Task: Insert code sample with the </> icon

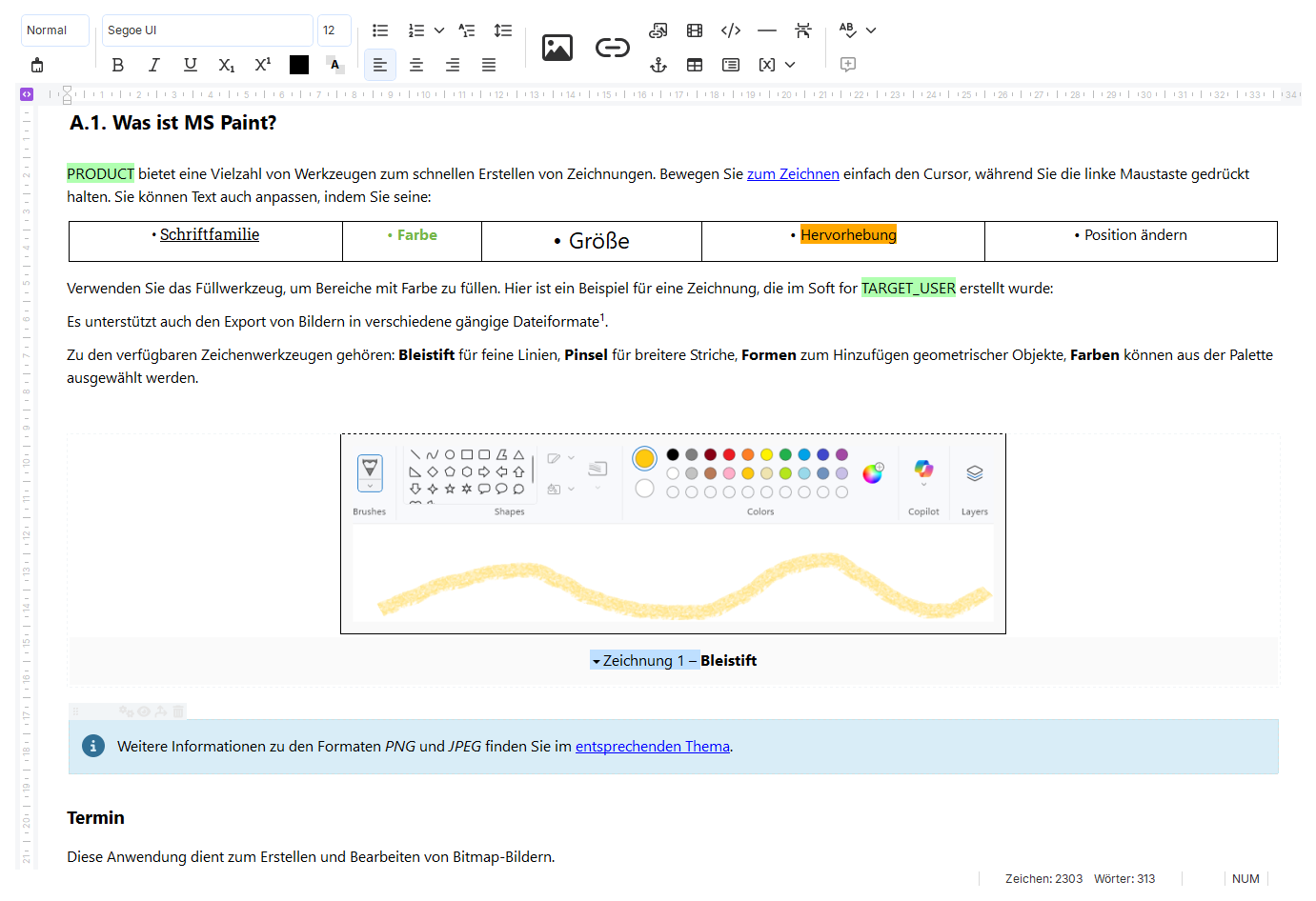Action: (x=731, y=30)
